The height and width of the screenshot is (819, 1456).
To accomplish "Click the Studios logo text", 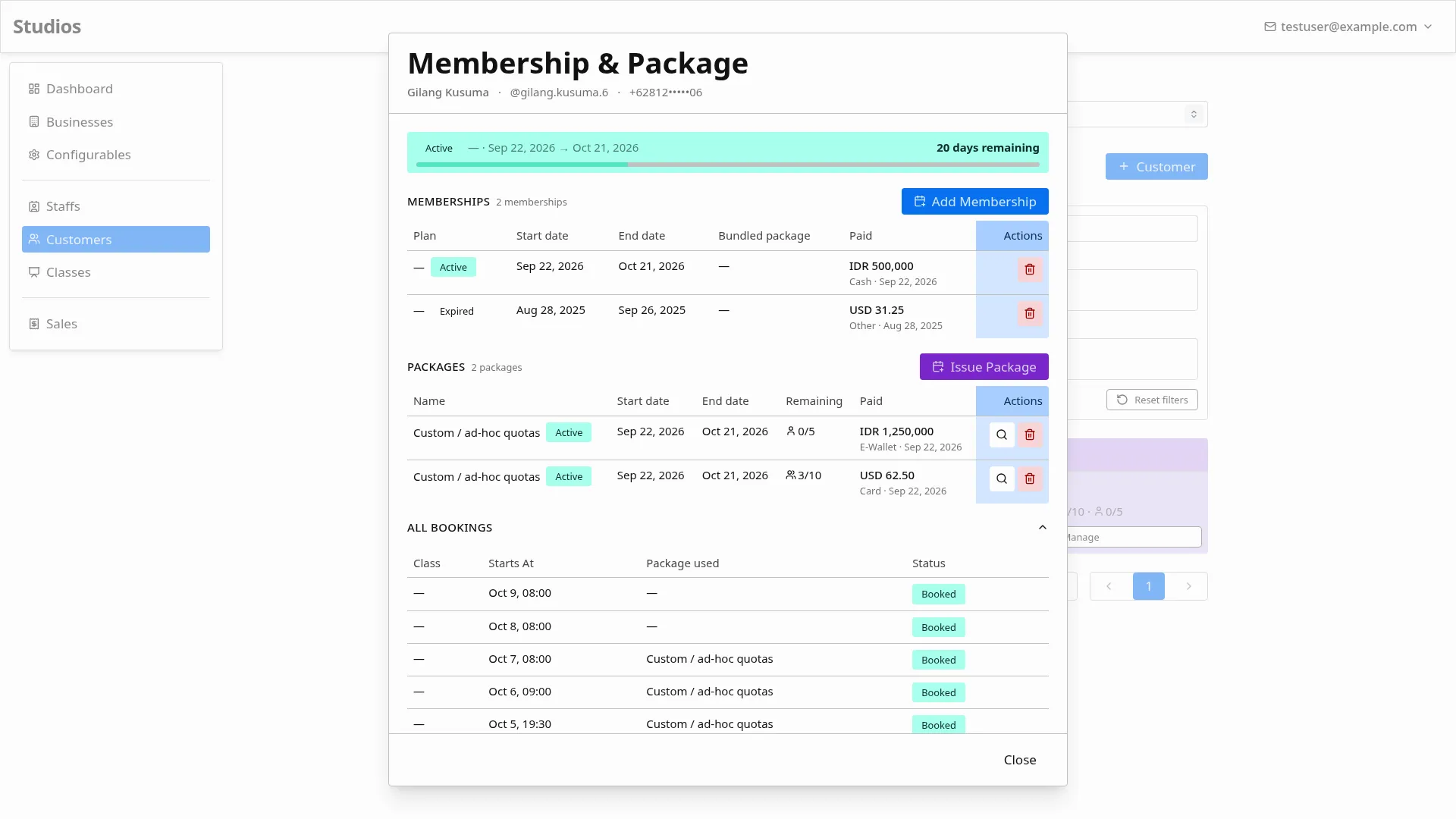I will pos(47,27).
